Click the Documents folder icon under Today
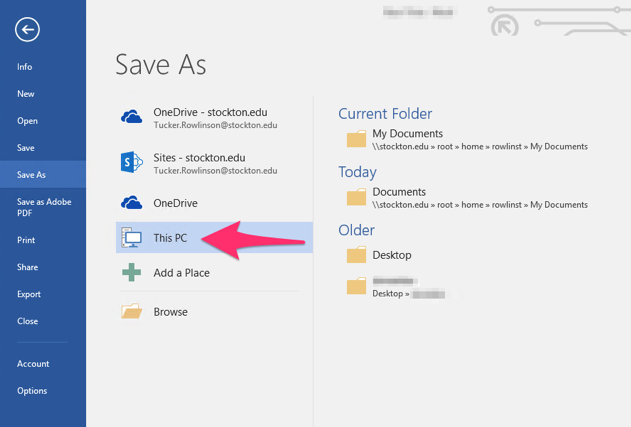 [x=357, y=197]
